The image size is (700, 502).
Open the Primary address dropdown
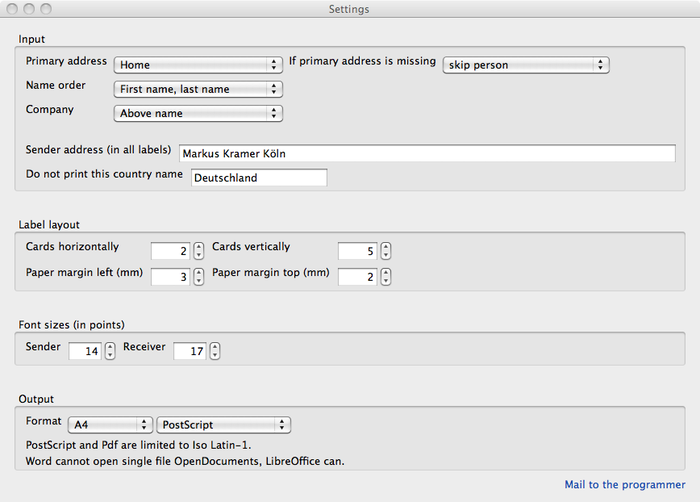point(198,65)
